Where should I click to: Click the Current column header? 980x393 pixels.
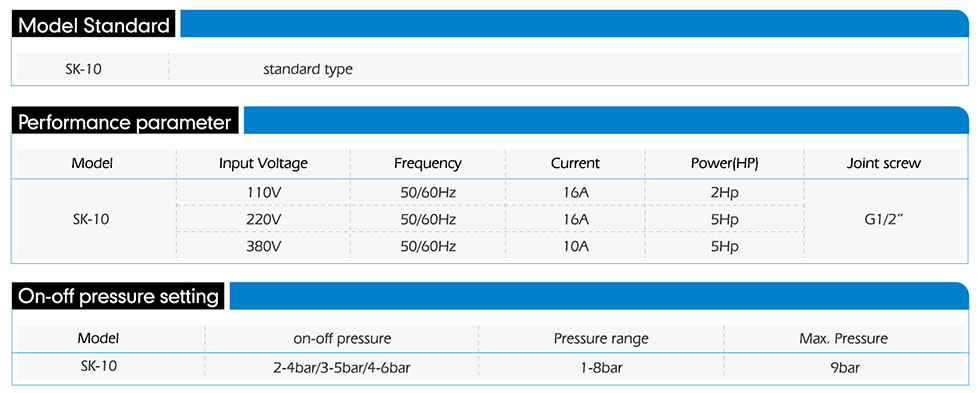click(575, 164)
